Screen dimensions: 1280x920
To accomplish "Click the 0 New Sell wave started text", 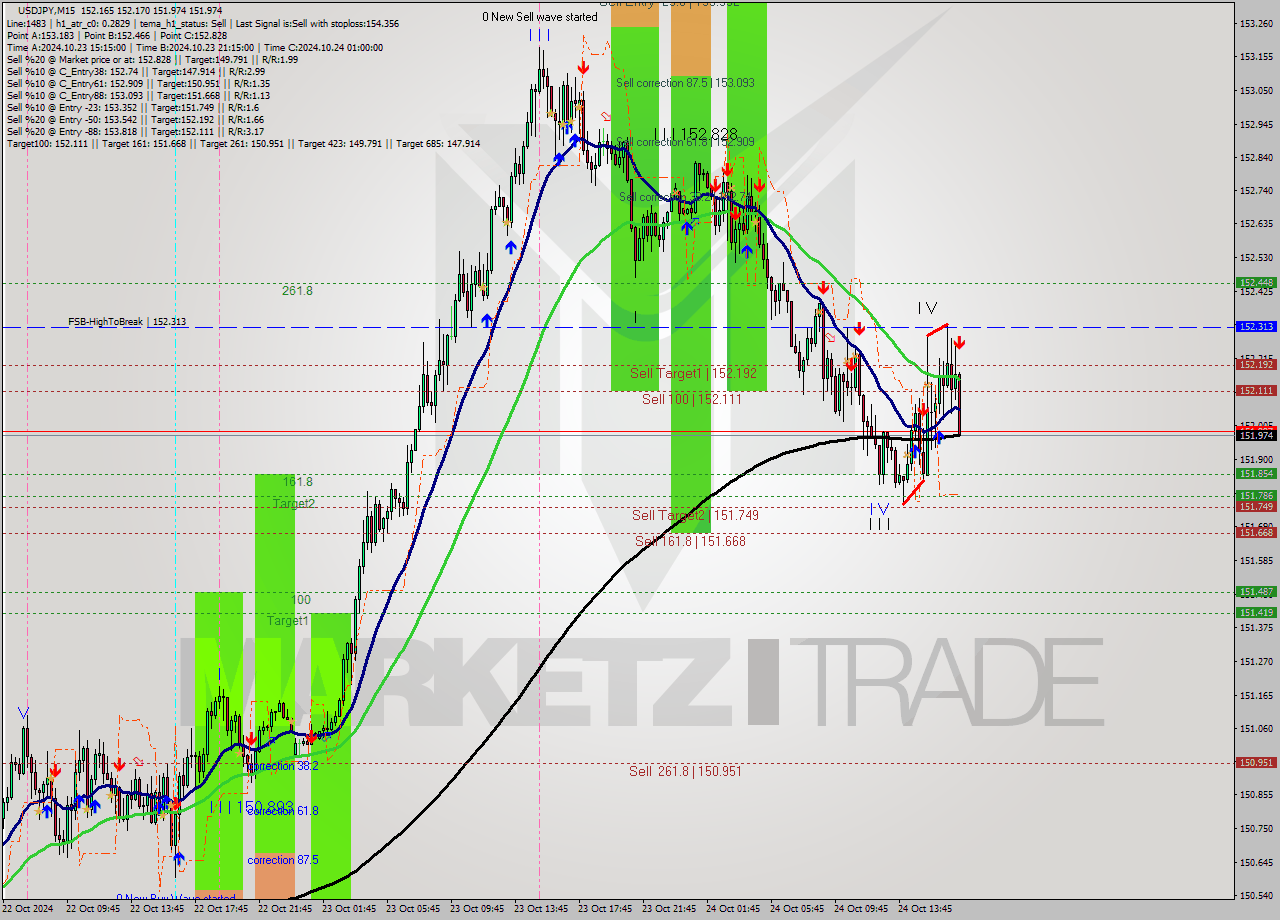I will pyautogui.click(x=539, y=17).
